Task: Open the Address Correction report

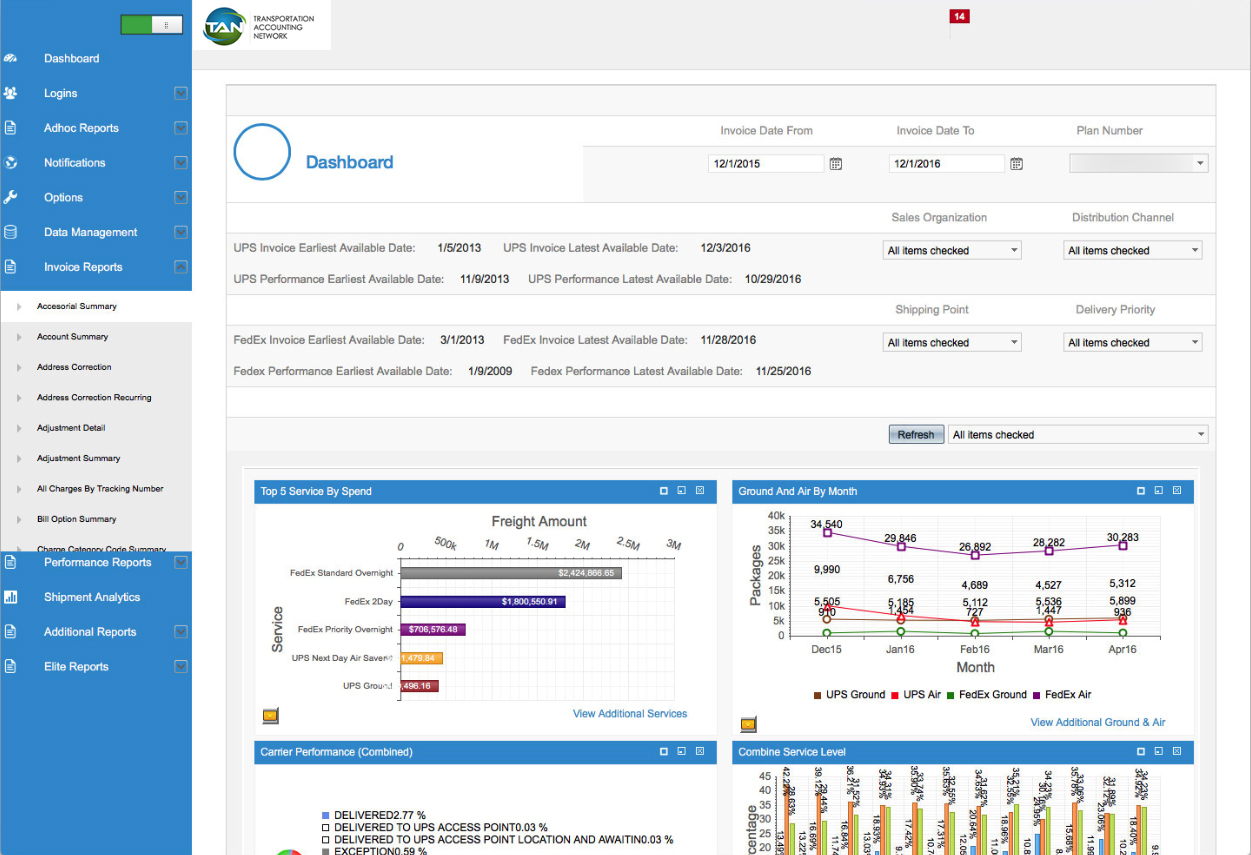Action: point(74,367)
